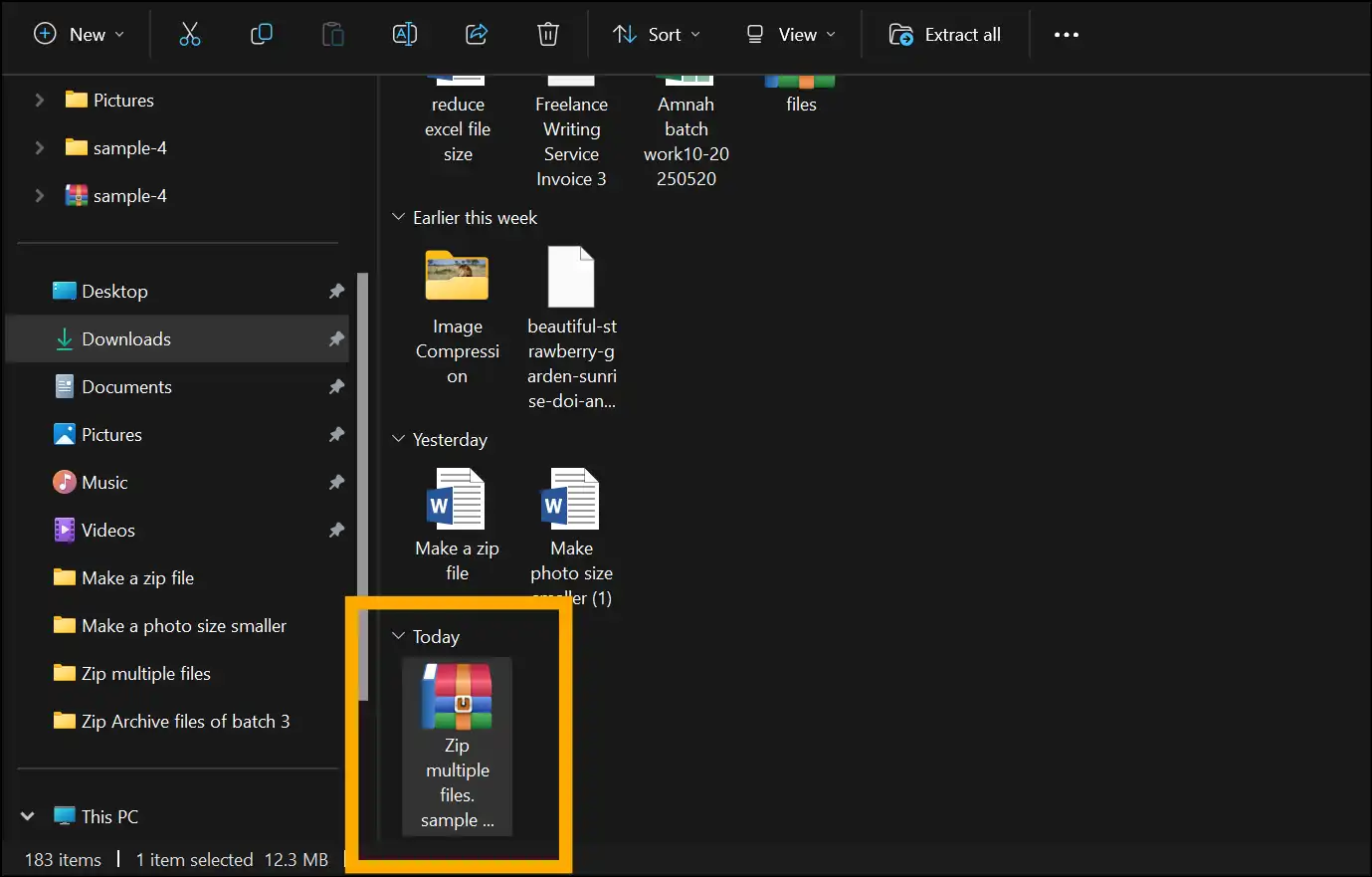
Task: Collapse the Earlier this week group
Action: (398, 217)
